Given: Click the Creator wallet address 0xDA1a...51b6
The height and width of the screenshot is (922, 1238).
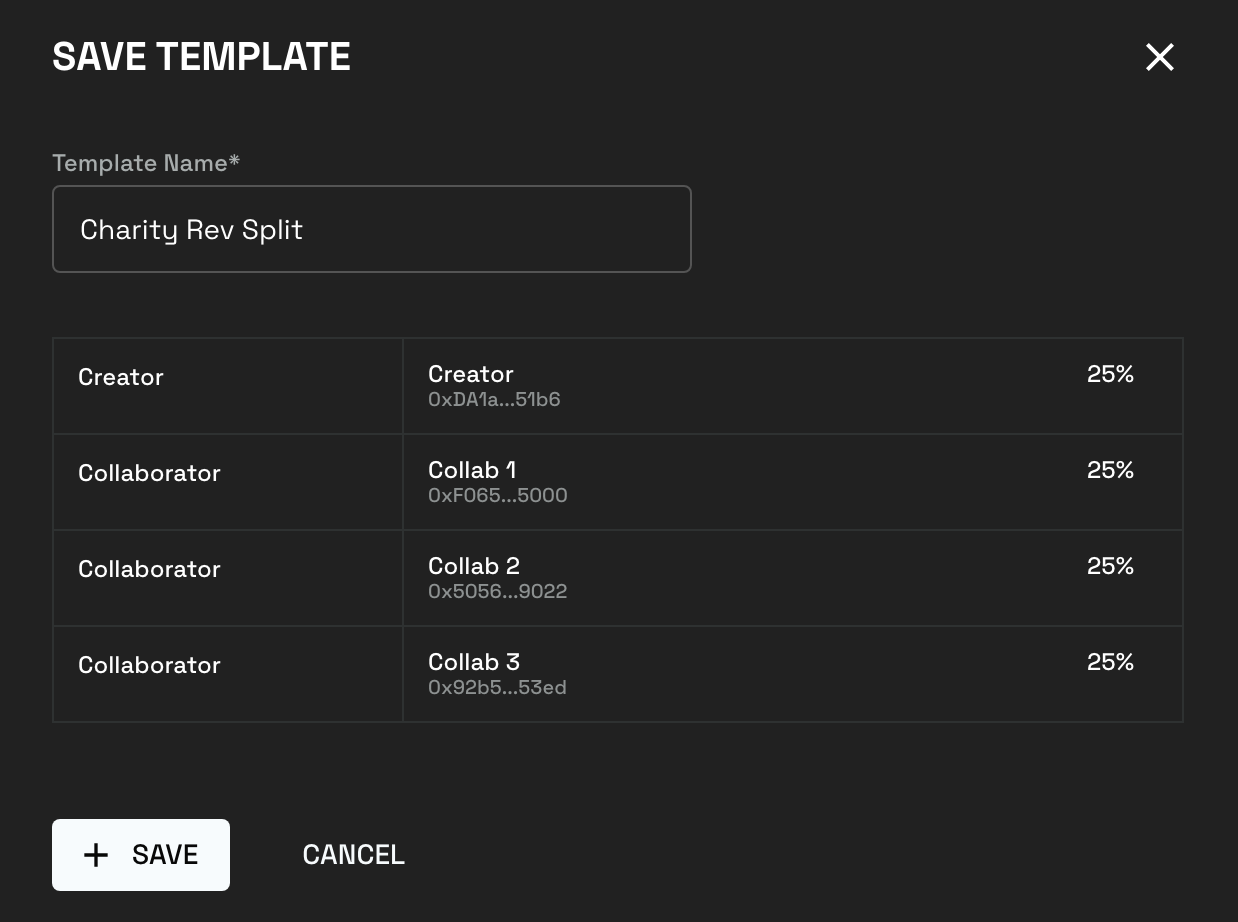Looking at the screenshot, I should point(493,400).
